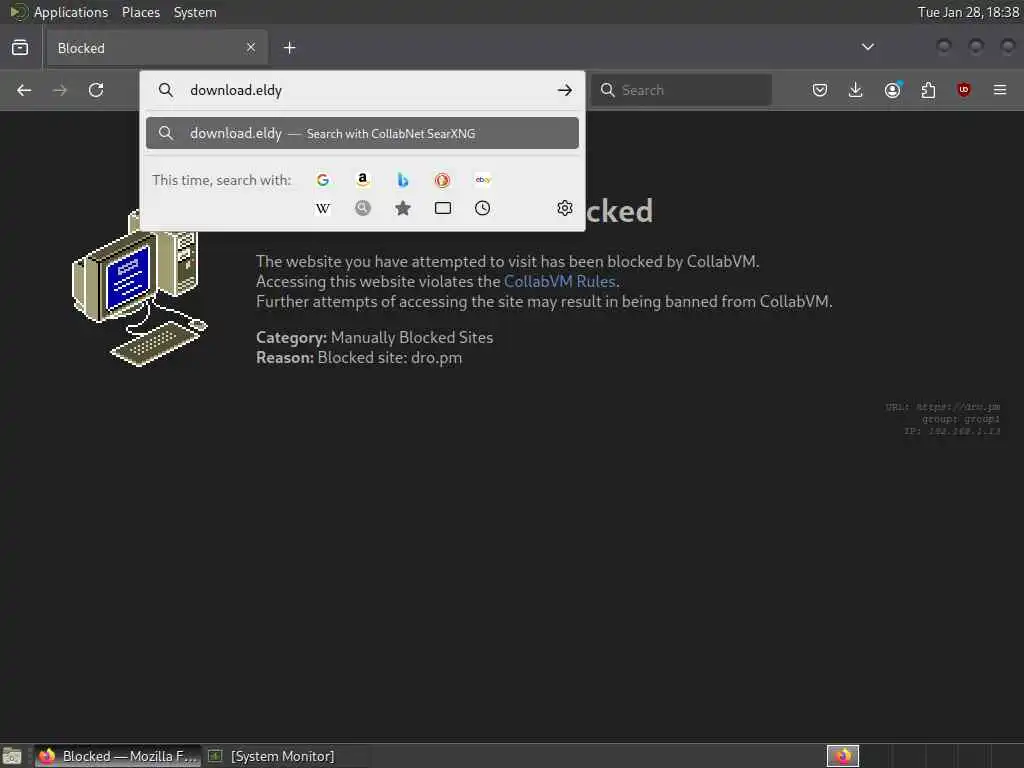Open System Monitor from the taskbar
Image resolution: width=1024 pixels, height=768 pixels.
[271, 756]
